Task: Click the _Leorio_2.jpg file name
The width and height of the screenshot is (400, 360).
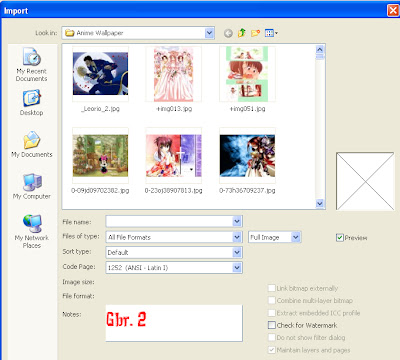Action: (100, 109)
